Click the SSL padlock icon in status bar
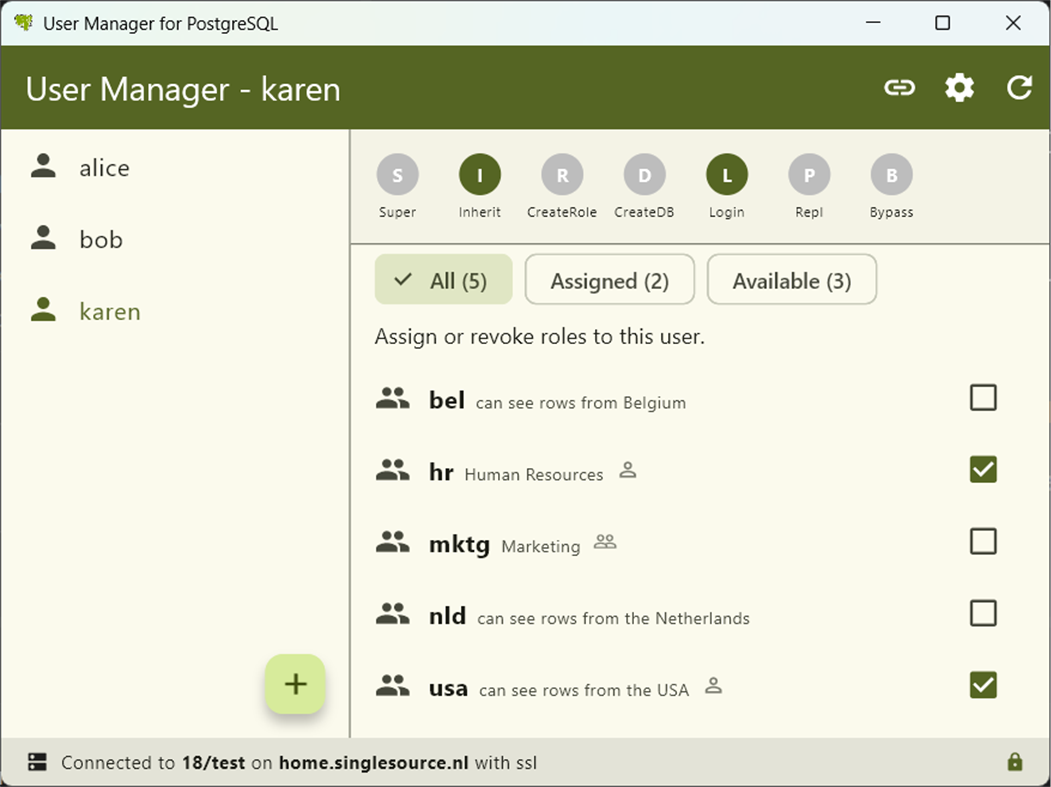 click(1015, 762)
